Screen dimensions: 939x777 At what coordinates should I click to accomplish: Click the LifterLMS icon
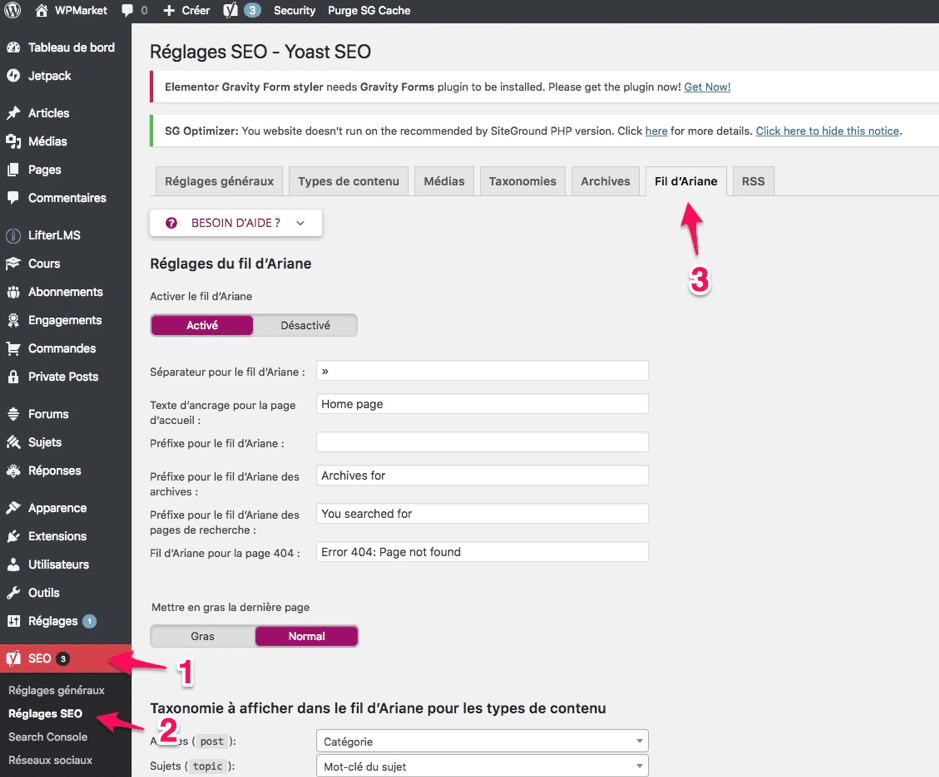(x=13, y=235)
